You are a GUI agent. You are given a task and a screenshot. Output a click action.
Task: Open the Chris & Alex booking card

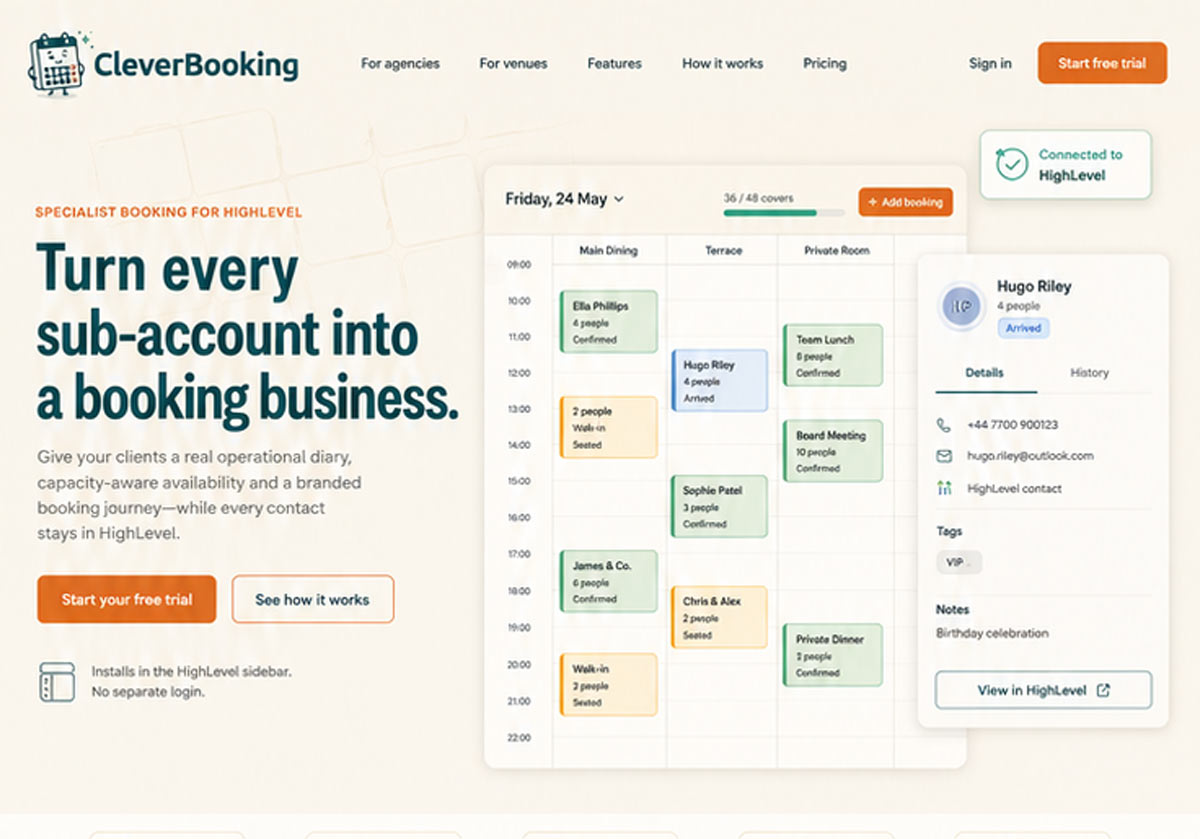[x=719, y=617]
